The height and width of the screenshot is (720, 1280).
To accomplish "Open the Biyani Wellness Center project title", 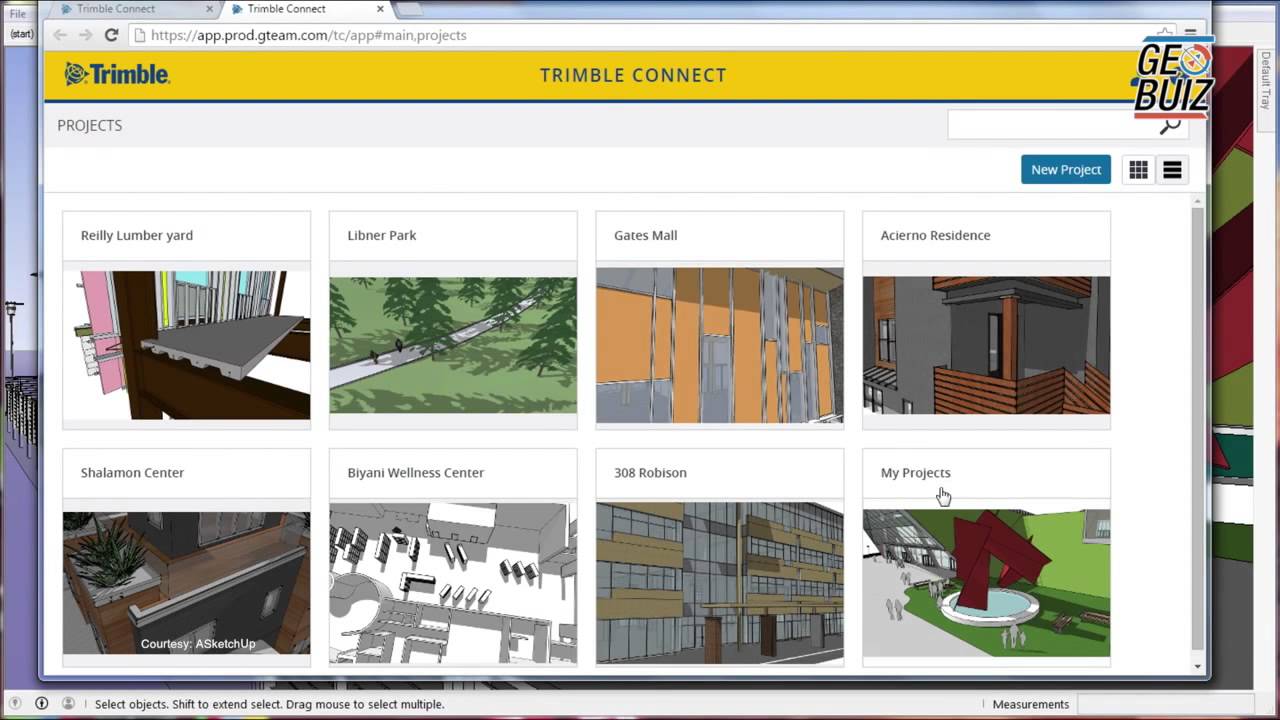I will click(415, 472).
